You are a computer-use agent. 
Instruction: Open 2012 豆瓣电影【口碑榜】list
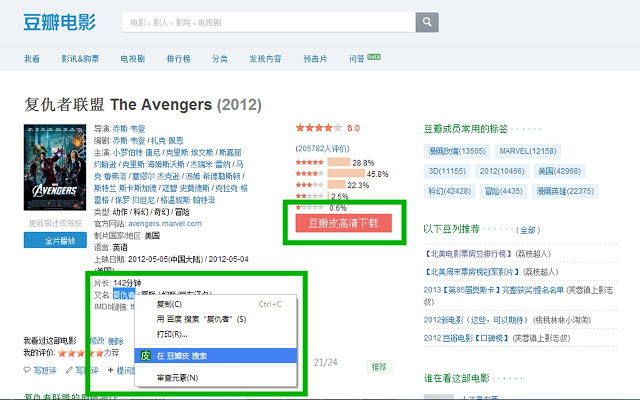coord(466,338)
